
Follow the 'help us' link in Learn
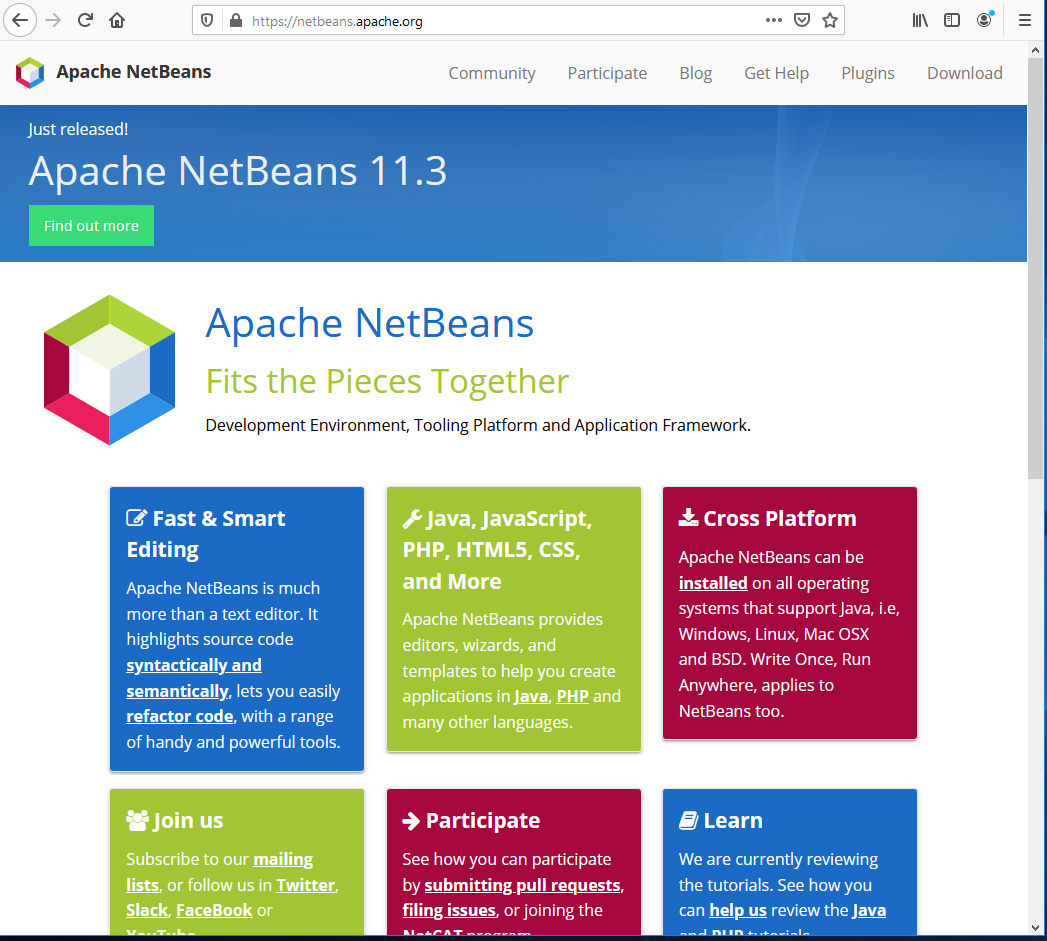[x=738, y=910]
